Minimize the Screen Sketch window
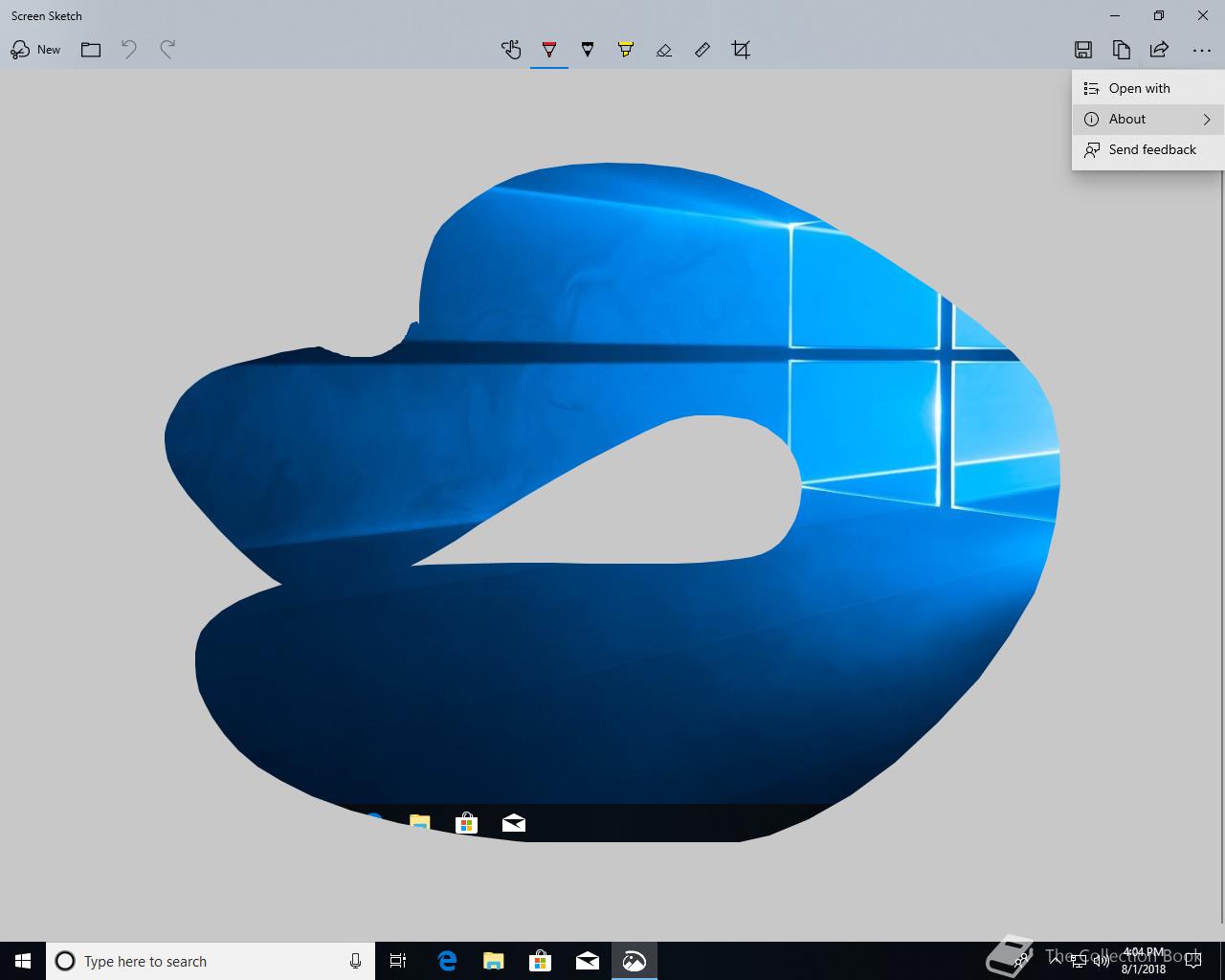Image resolution: width=1225 pixels, height=980 pixels. (x=1115, y=15)
